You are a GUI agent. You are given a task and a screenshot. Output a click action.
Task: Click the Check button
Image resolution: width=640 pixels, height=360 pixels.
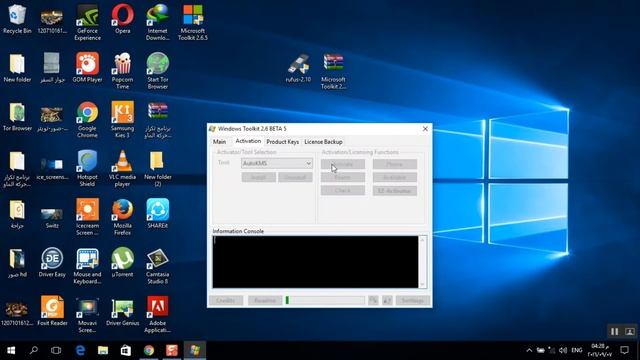[343, 191]
